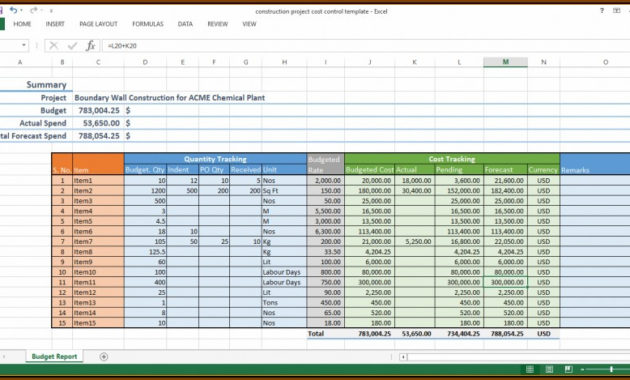The image size is (630, 380).
Task: Switch to Page Layout view icon
Action: coord(549,370)
